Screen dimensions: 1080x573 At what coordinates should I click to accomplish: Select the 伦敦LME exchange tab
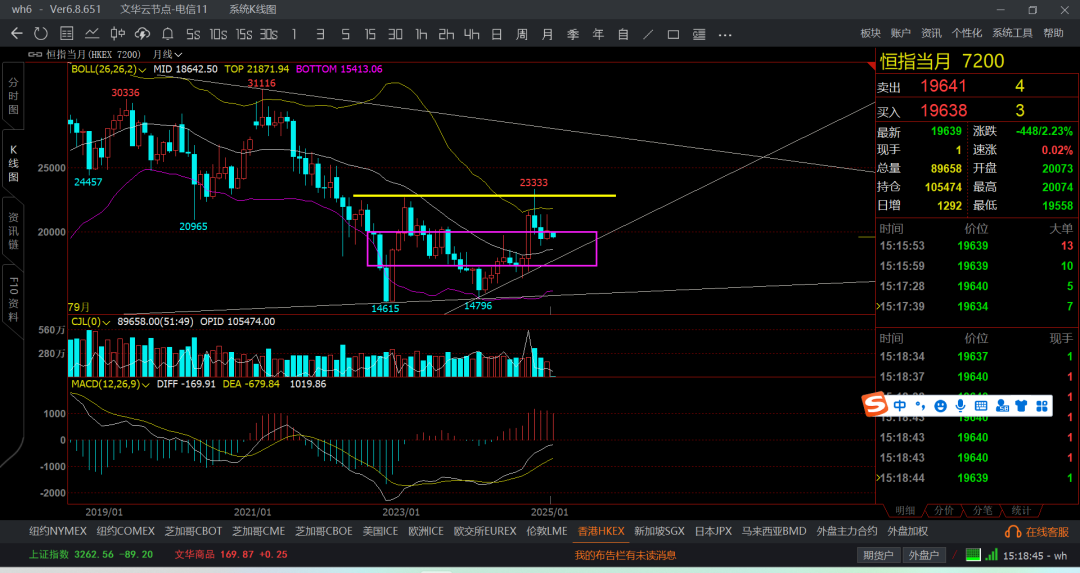pyautogui.click(x=547, y=531)
